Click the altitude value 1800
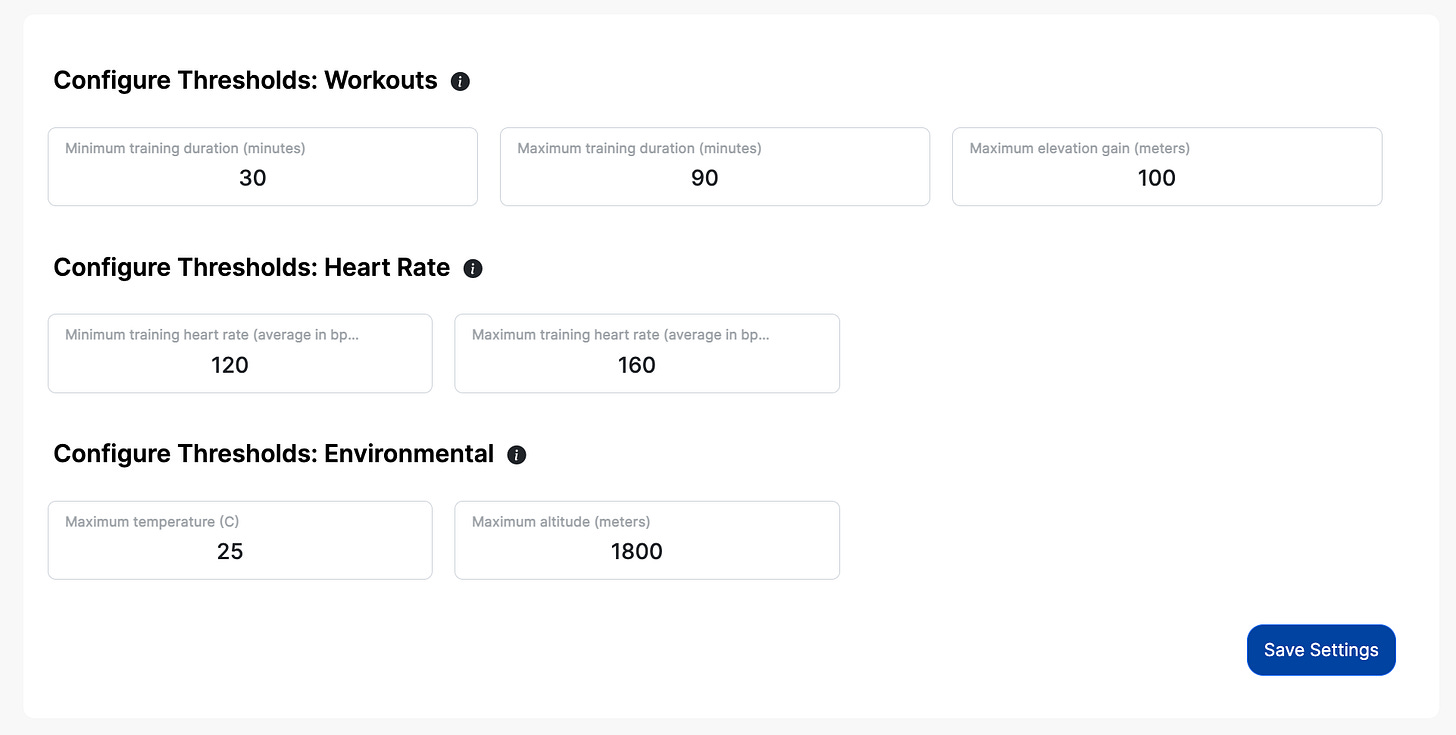 point(636,551)
